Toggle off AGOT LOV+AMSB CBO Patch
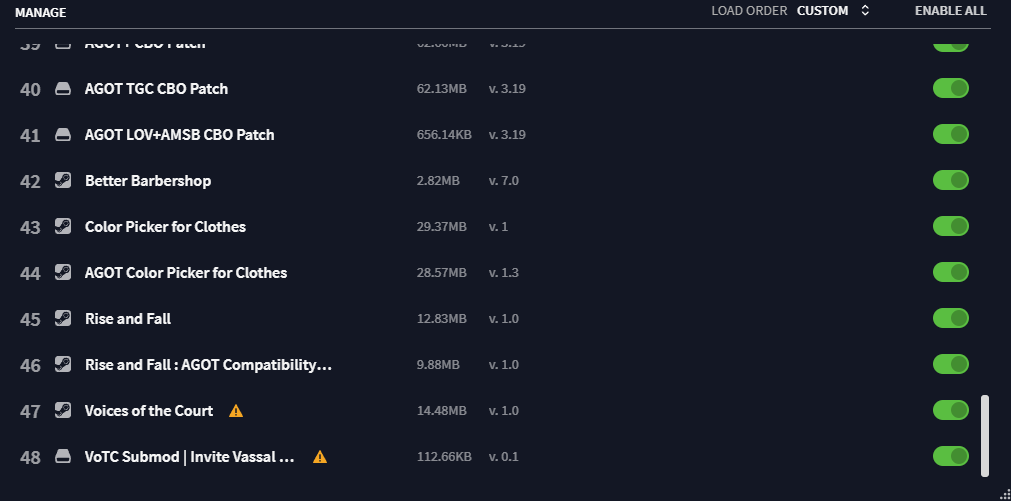The width and height of the screenshot is (1011, 501). [x=950, y=134]
